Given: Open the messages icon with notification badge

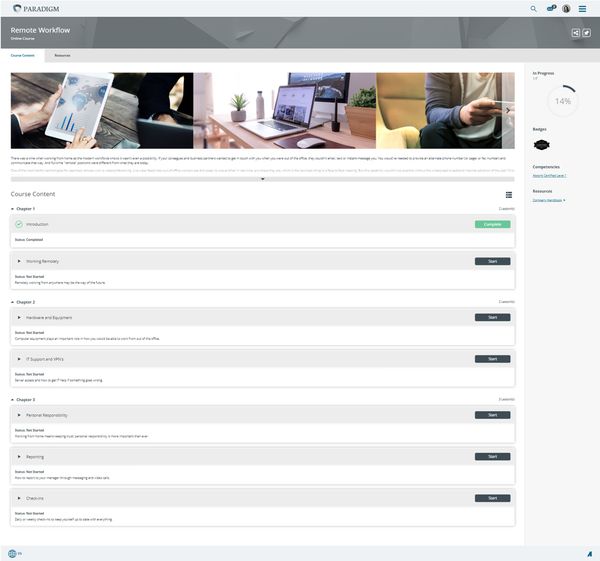Looking at the screenshot, I should point(549,8).
